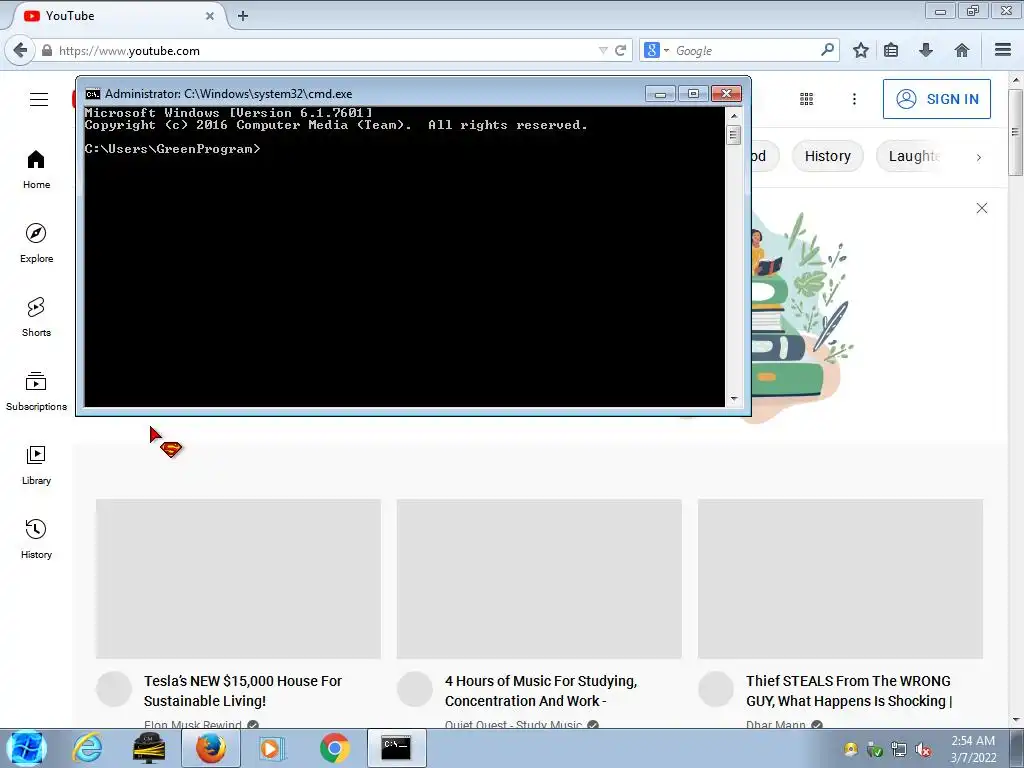Maximize the cmd.exe window
The image size is (1024, 768).
(x=693, y=94)
